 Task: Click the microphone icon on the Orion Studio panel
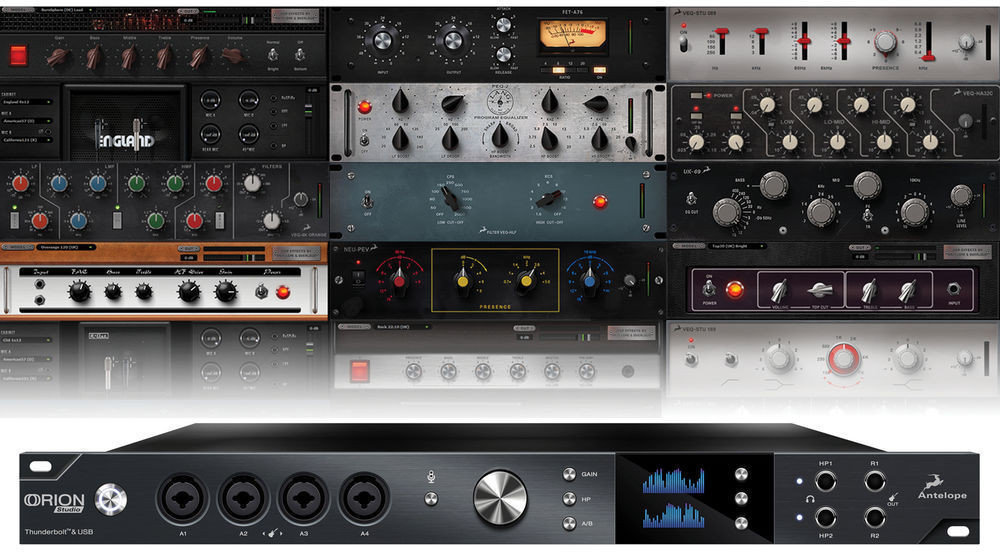click(x=431, y=476)
